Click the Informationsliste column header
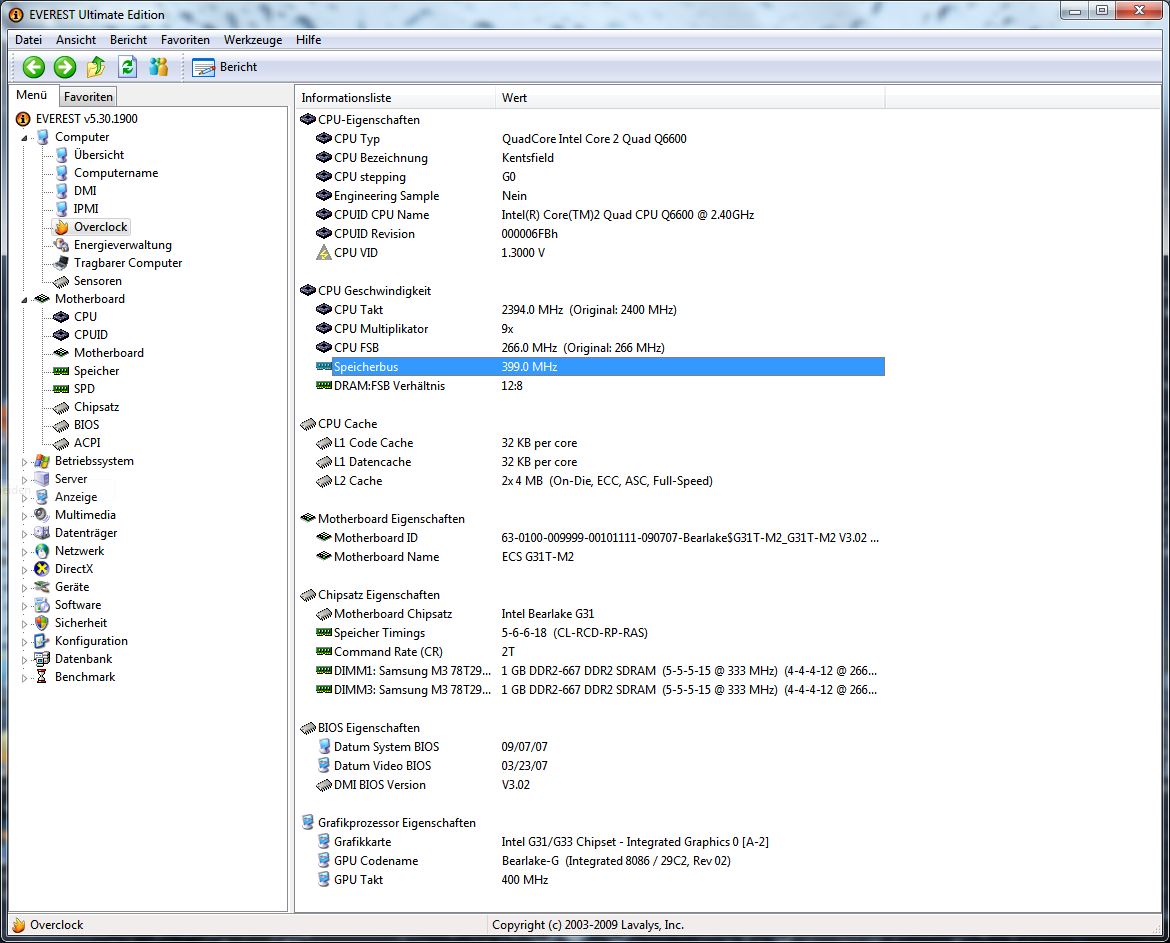Screen dimensions: 1170x943 pyautogui.click(x=395, y=98)
